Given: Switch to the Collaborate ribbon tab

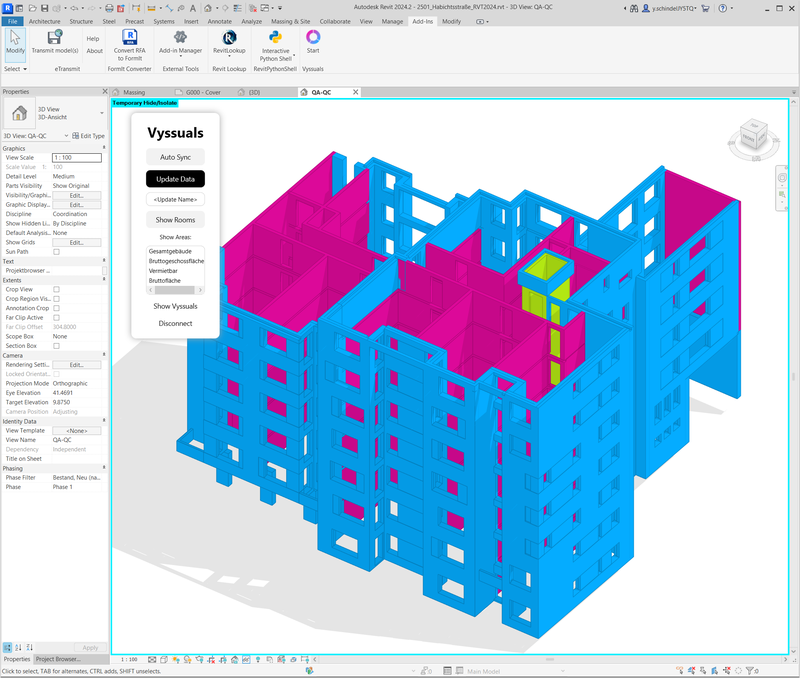Looking at the screenshot, I should [x=335, y=21].
